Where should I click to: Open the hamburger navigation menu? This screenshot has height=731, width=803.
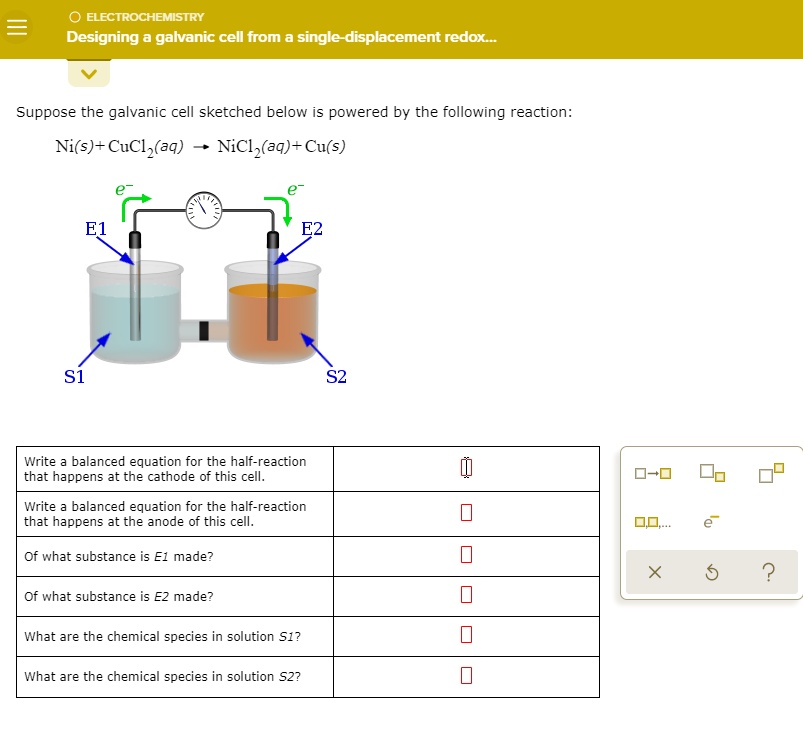(x=16, y=27)
